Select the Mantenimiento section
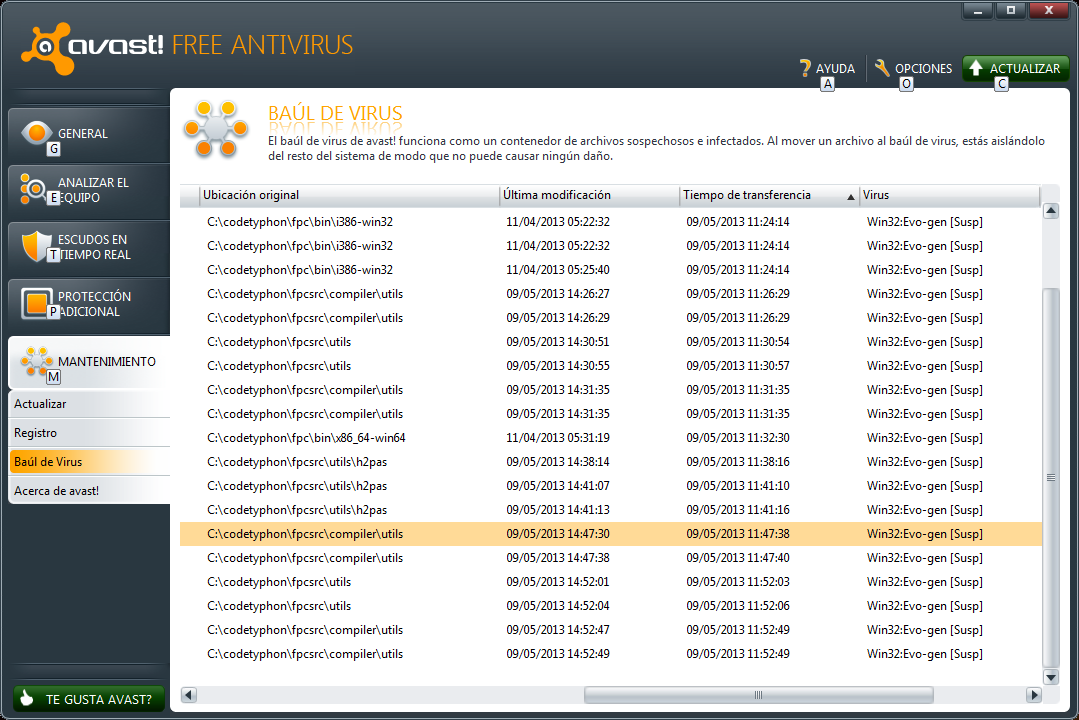The image size is (1079, 720). tap(89, 362)
